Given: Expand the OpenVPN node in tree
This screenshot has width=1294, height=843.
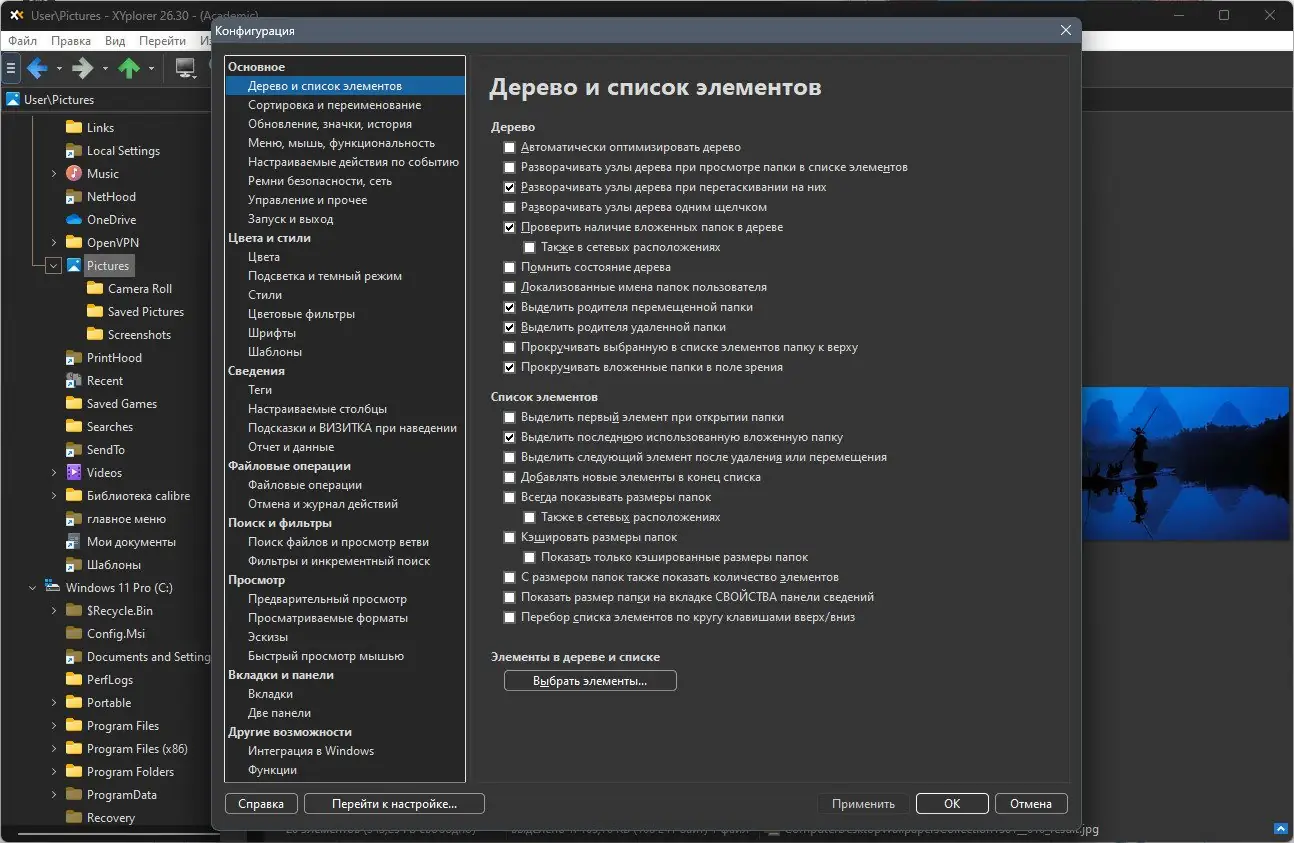Looking at the screenshot, I should (54, 243).
